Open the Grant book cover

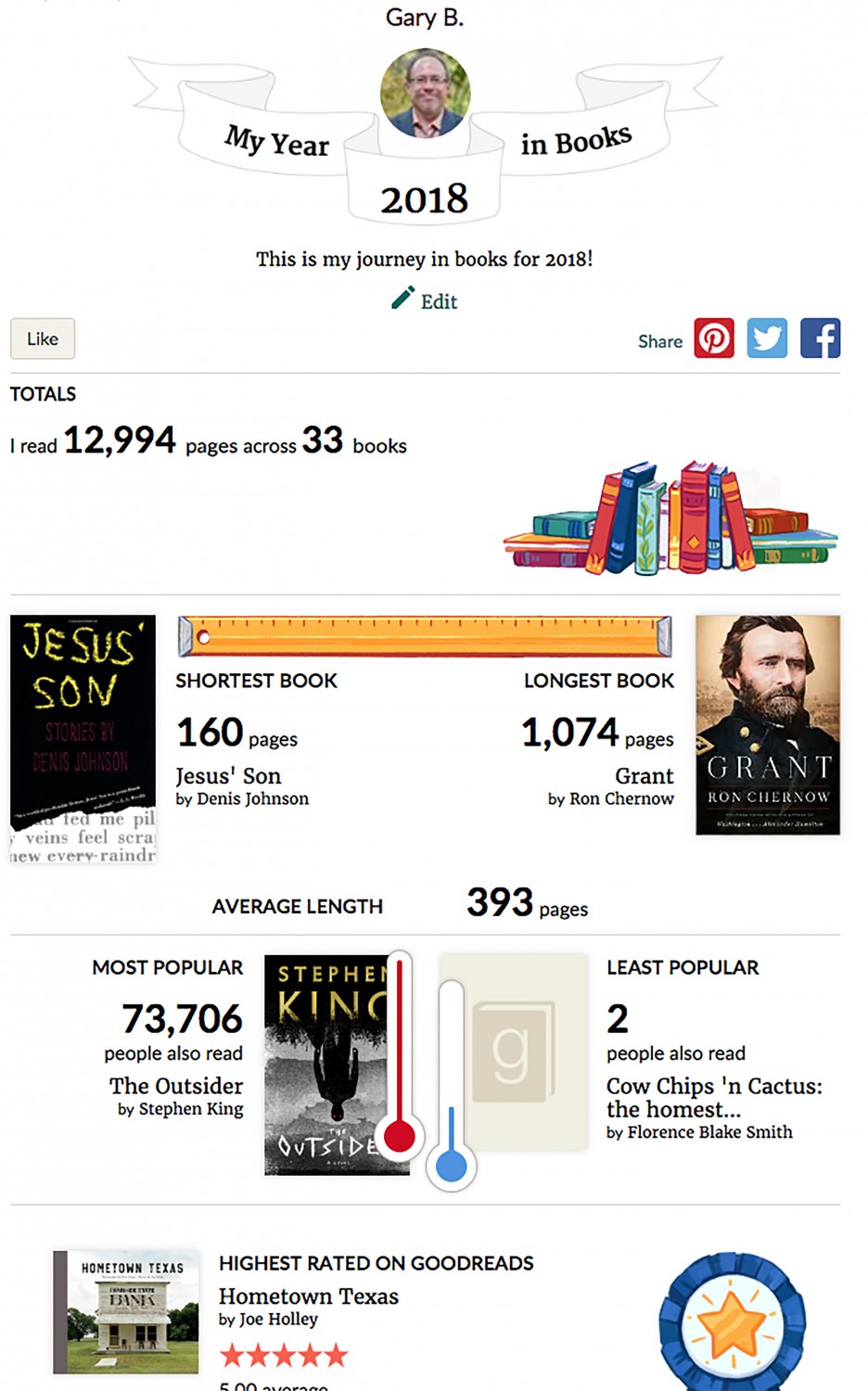click(x=768, y=724)
